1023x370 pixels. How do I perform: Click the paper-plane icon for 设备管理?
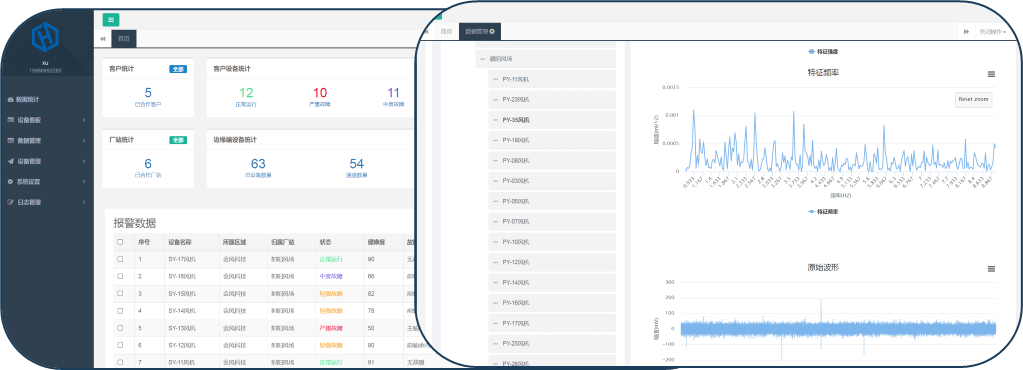point(10,161)
